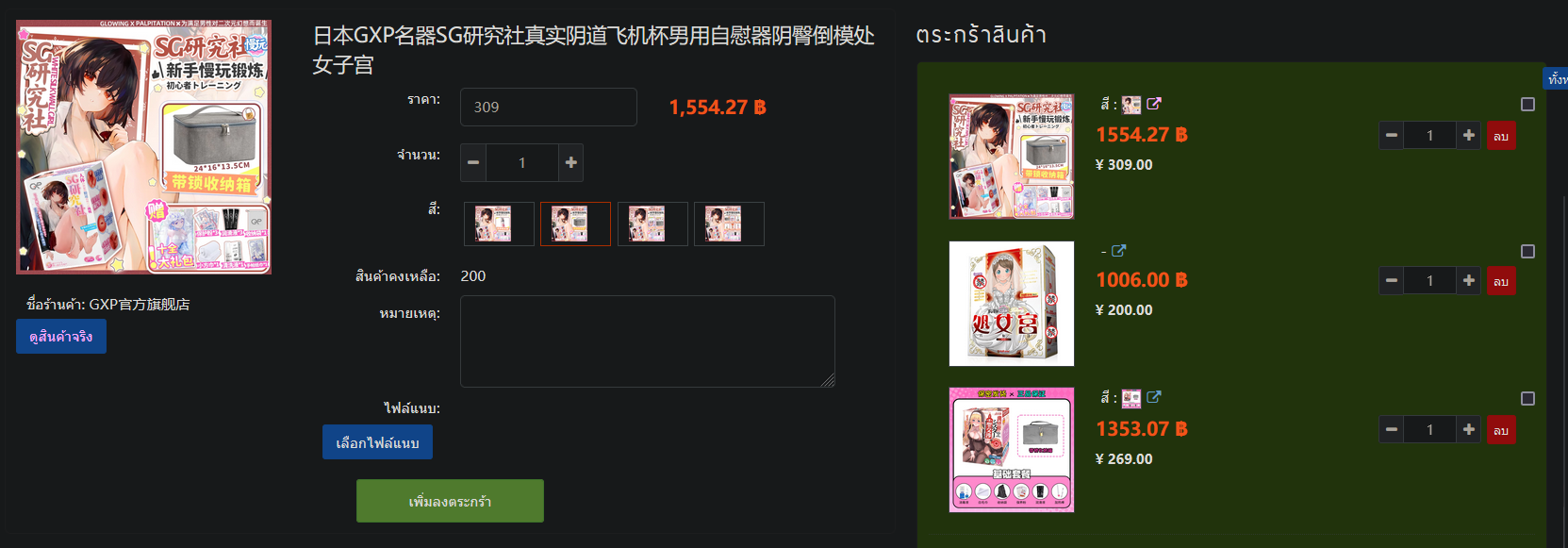
Task: Increase quantity of first cart item
Action: tap(1469, 136)
